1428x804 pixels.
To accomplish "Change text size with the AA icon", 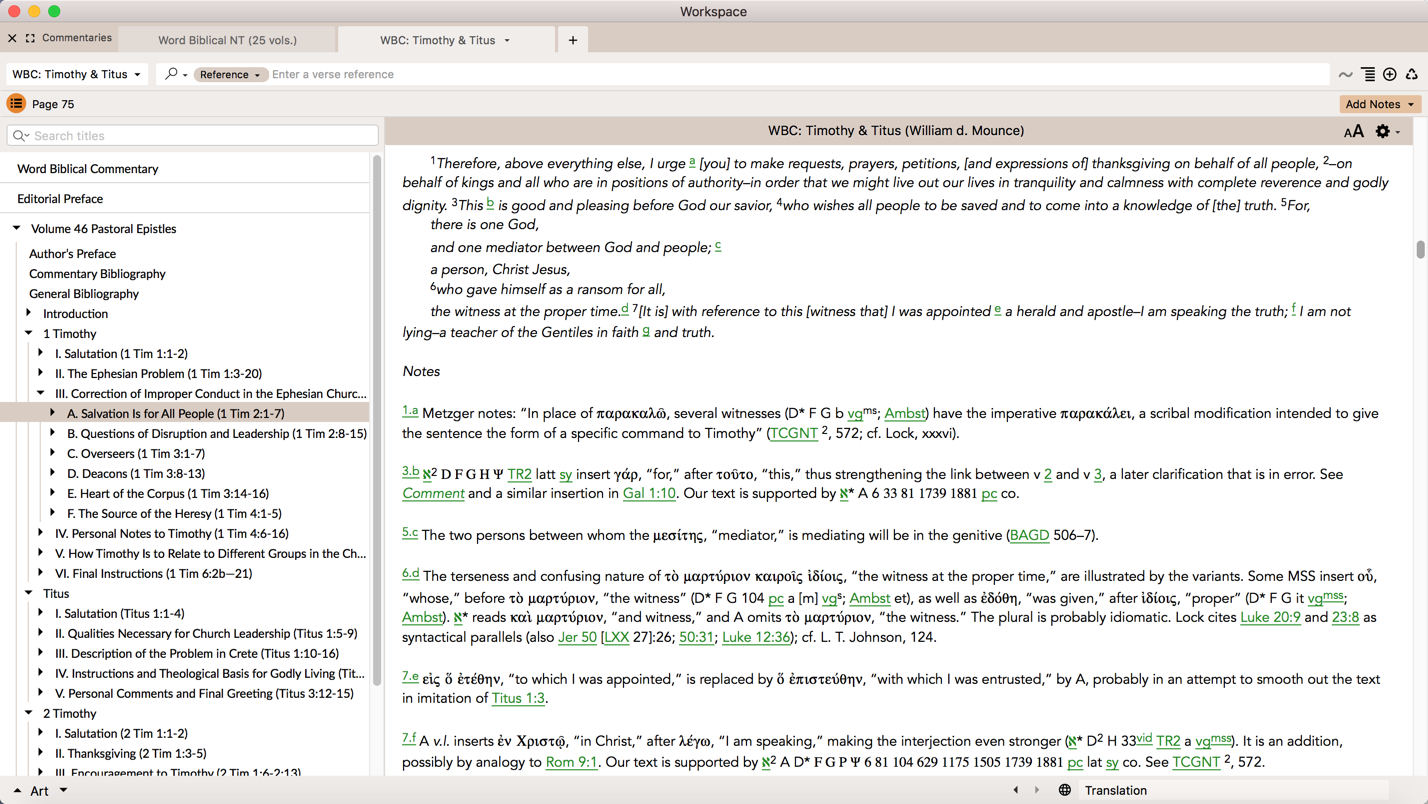I will coord(1353,131).
